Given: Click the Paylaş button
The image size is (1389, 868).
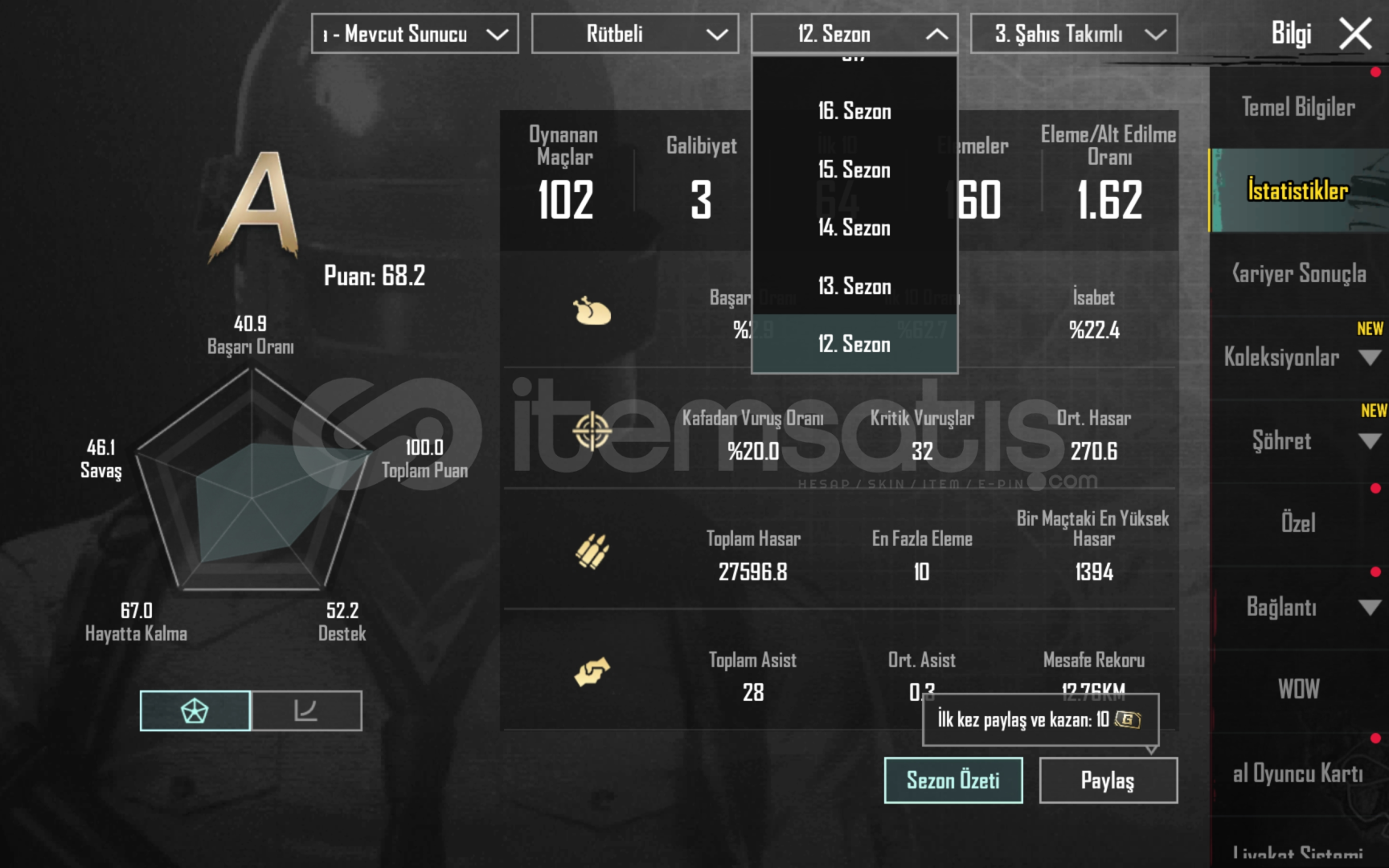Looking at the screenshot, I should click(1108, 780).
